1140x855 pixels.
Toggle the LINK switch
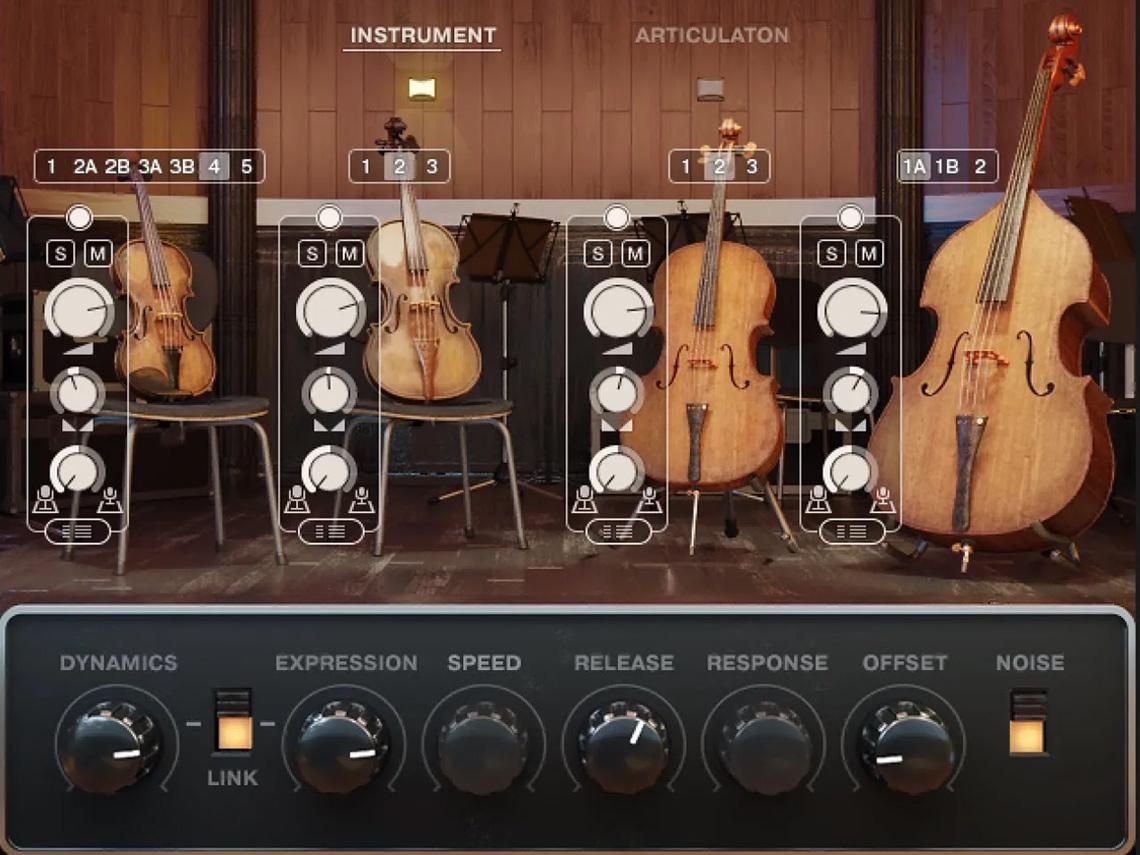coord(233,722)
